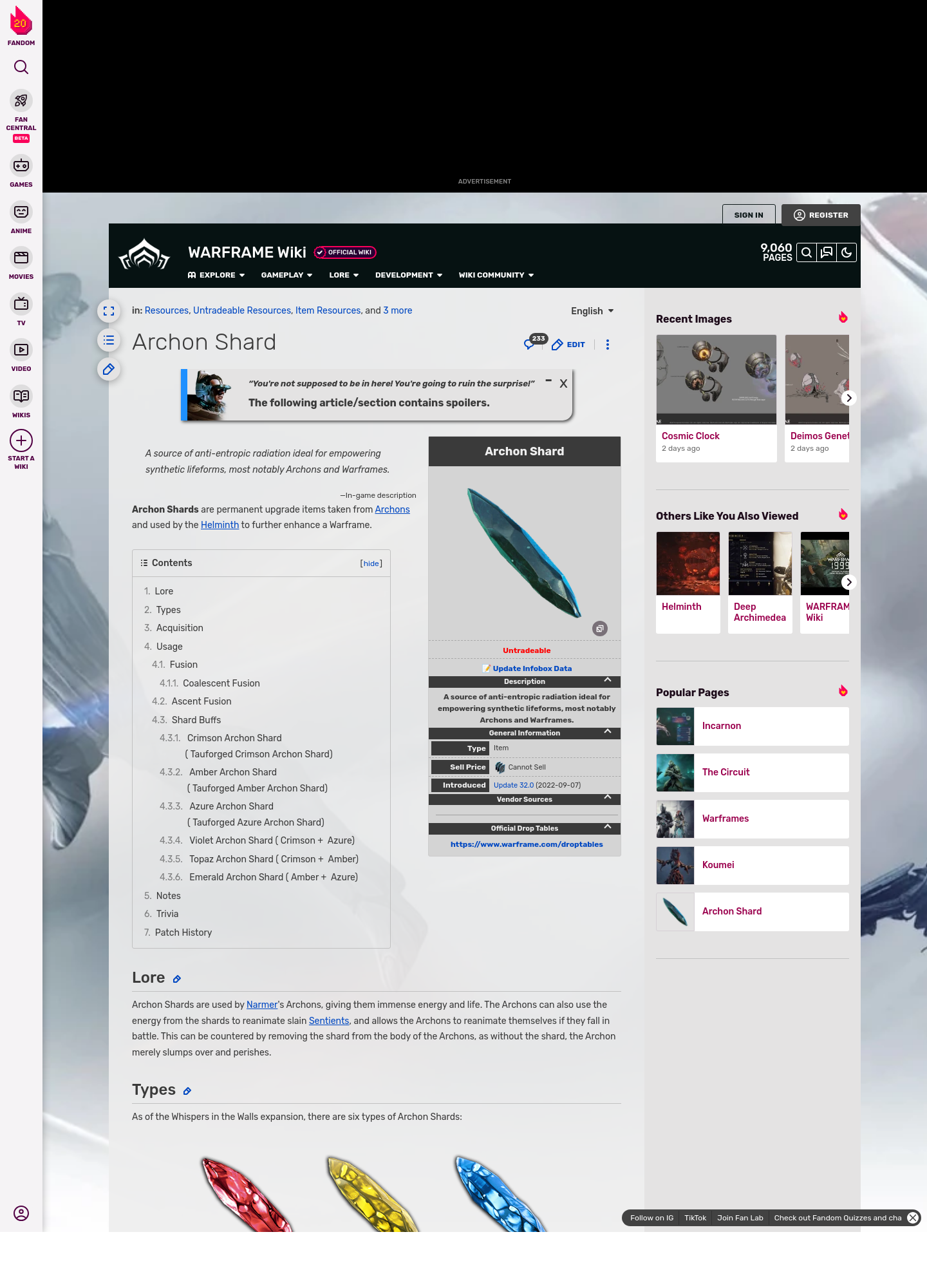This screenshot has width=927, height=1288.
Task: Open Wikis book icon
Action: pos(21,396)
